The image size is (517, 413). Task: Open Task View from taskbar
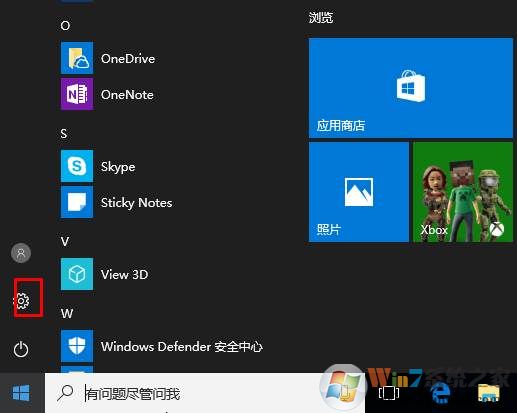tap(389, 393)
